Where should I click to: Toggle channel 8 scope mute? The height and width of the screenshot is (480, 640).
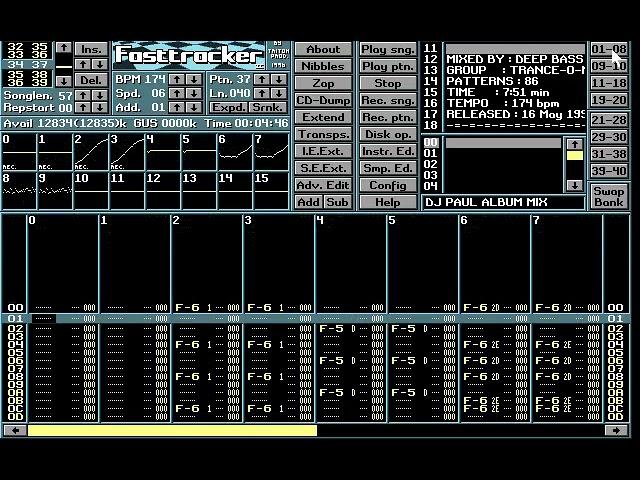pos(19,191)
